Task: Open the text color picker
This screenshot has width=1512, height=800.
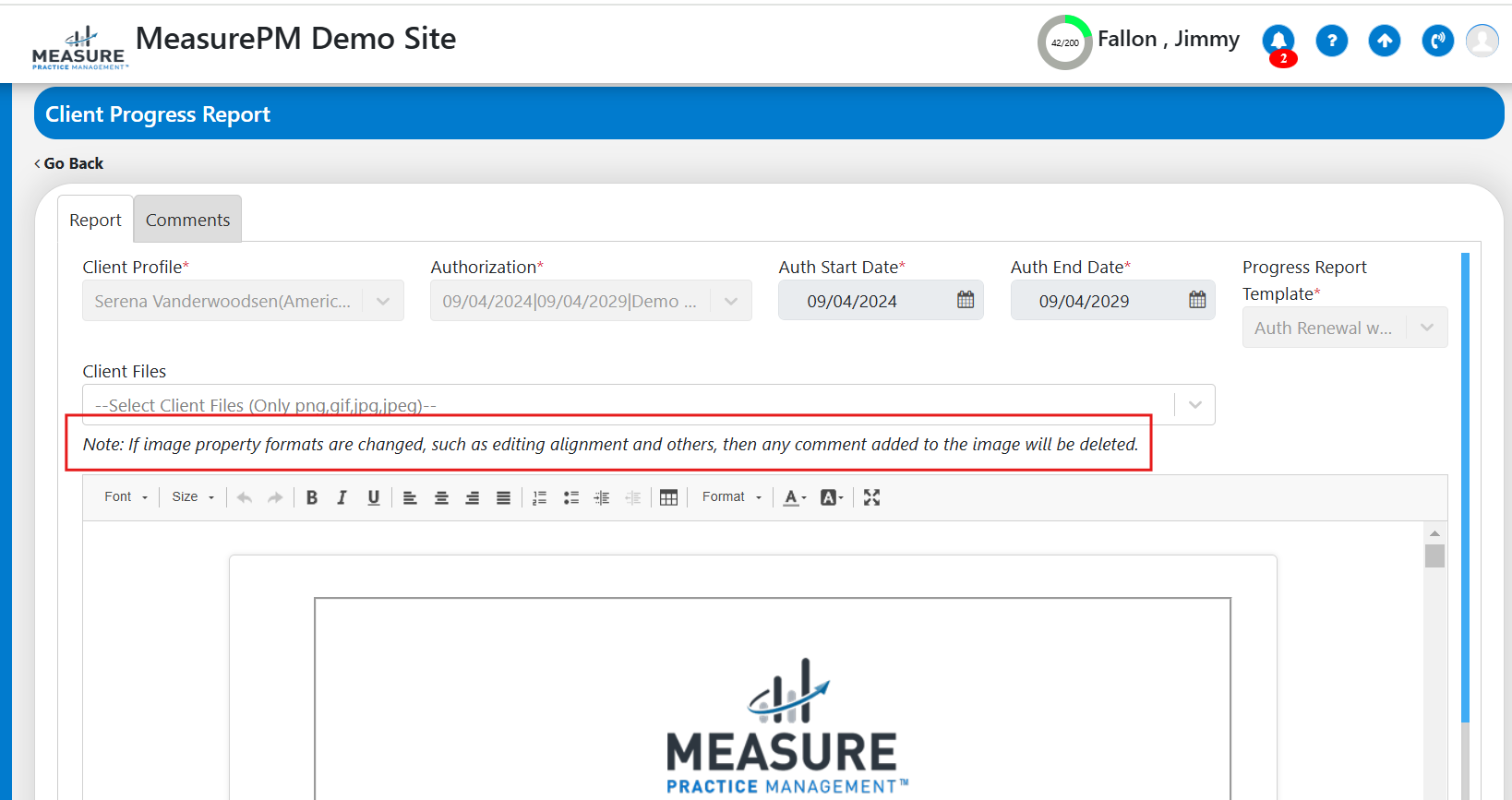Action: pyautogui.click(x=795, y=497)
